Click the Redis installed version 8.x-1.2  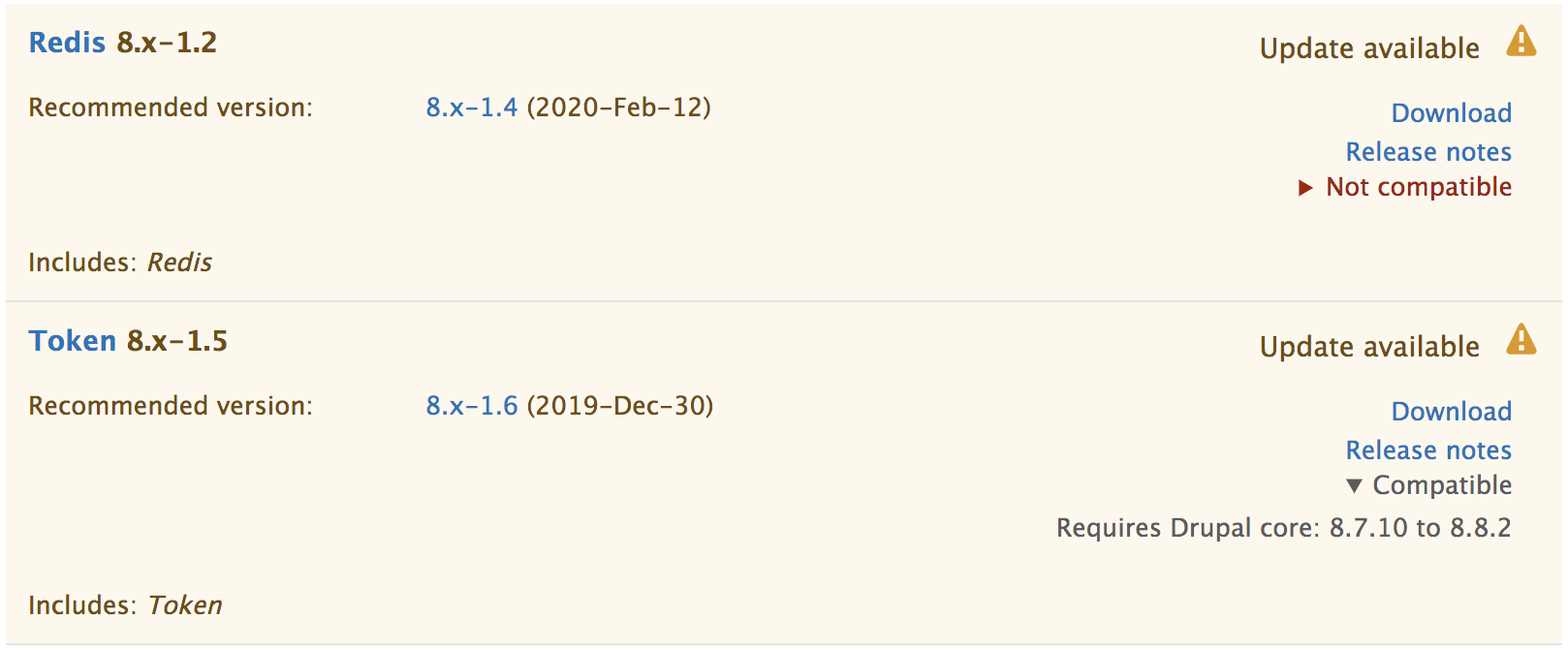tap(167, 43)
